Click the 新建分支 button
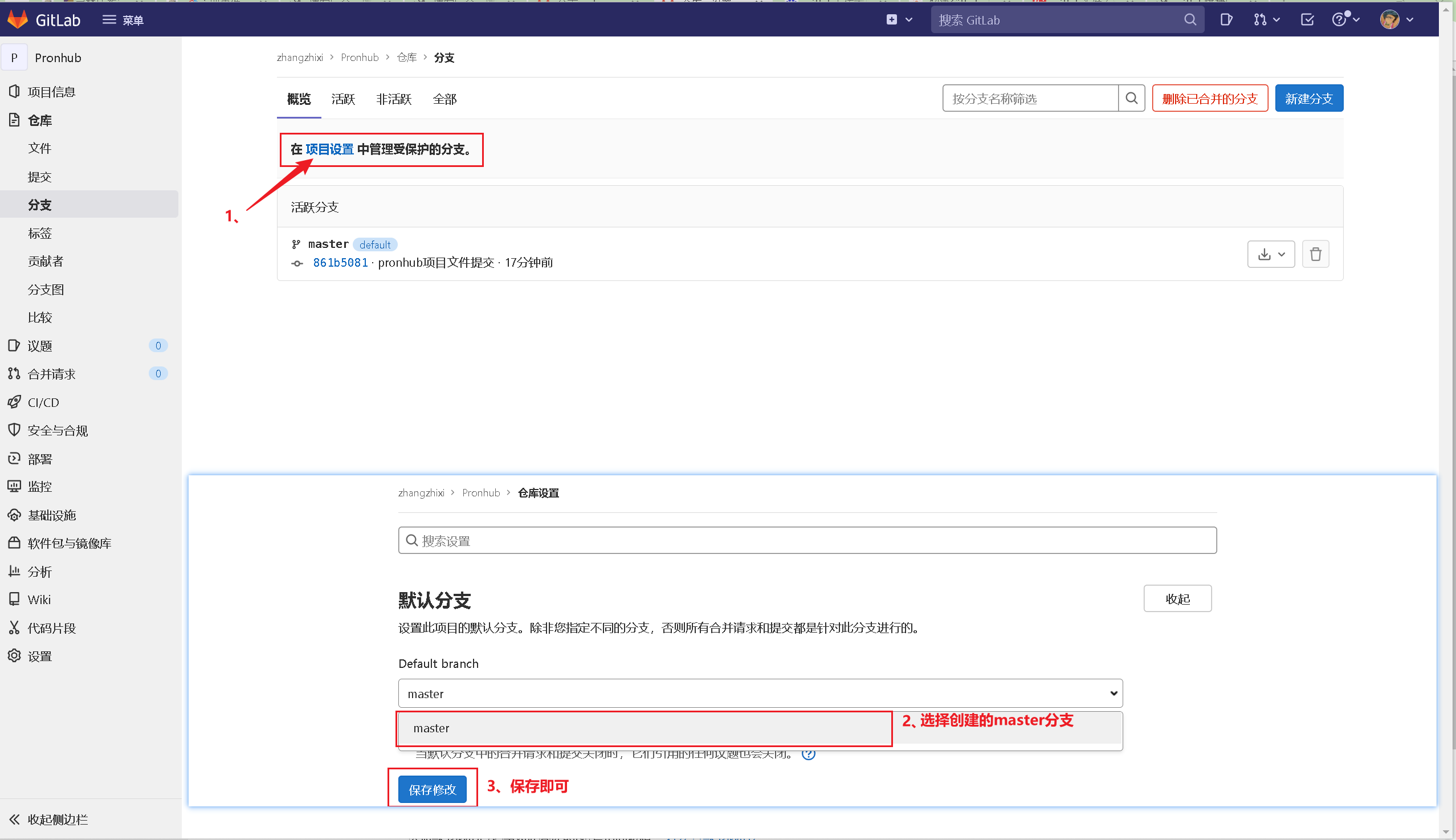The image size is (1456, 840). pos(1308,99)
